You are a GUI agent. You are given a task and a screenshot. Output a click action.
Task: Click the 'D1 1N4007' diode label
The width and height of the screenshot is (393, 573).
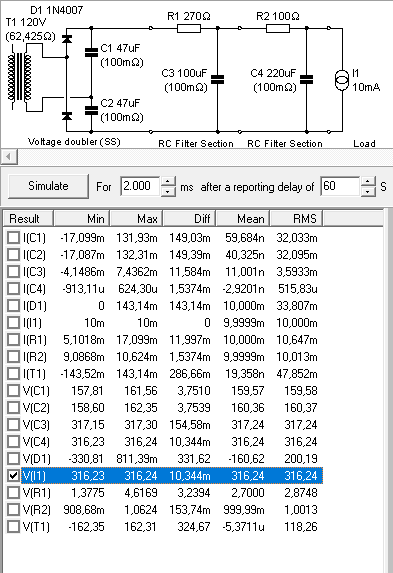pyautogui.click(x=56, y=10)
